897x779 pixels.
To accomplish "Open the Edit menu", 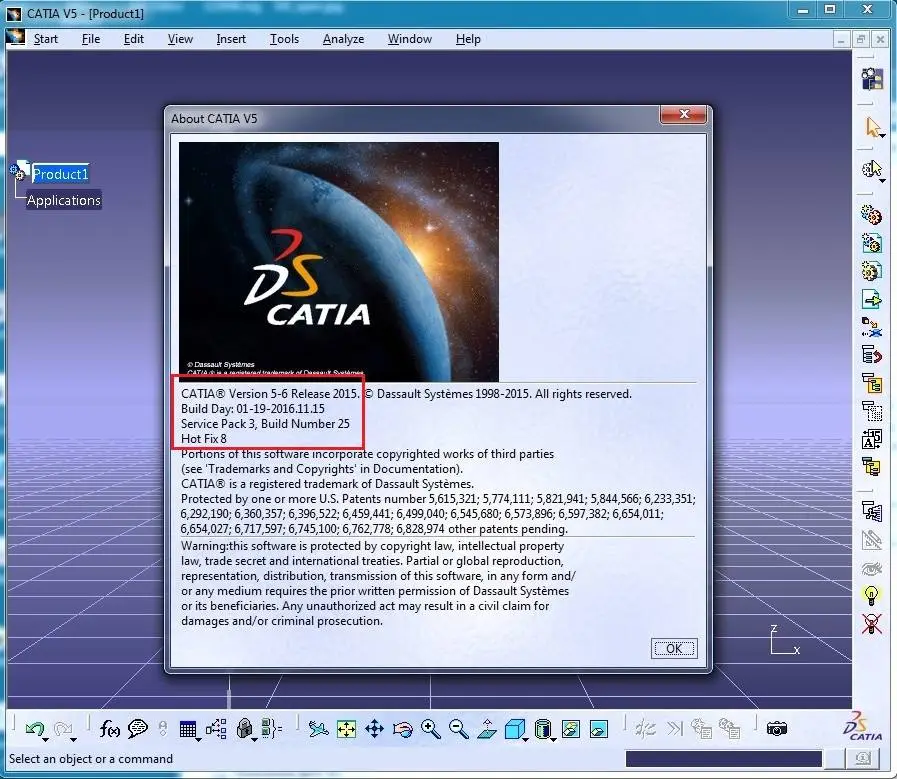I will pyautogui.click(x=133, y=39).
